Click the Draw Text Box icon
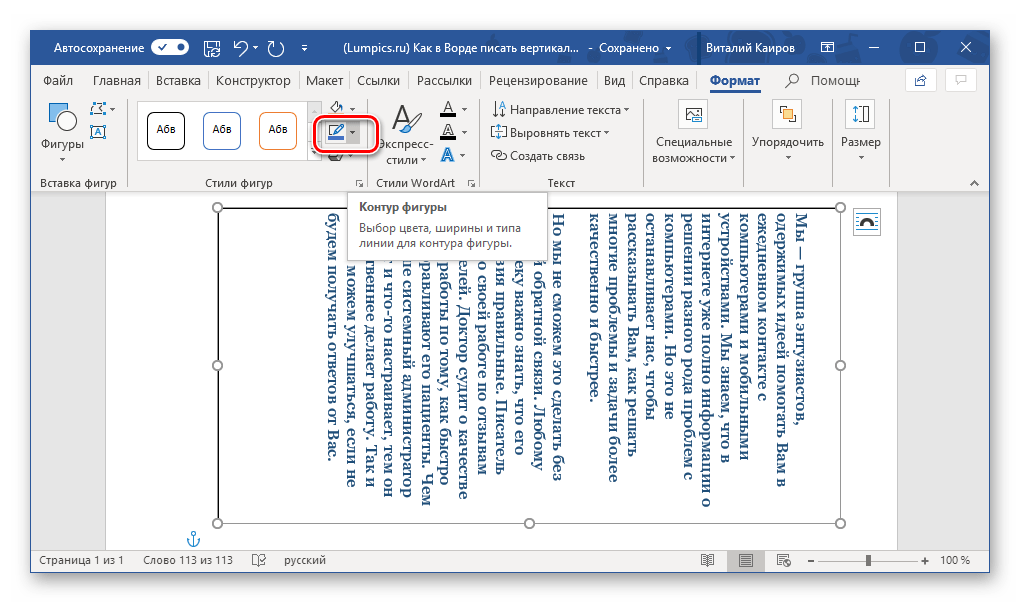Screen dimensions: 1020x603 98,132
